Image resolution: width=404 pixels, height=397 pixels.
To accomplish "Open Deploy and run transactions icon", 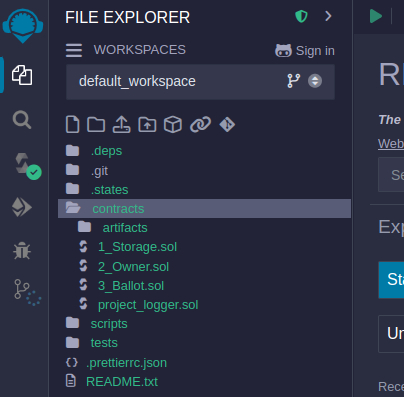I will [x=22, y=207].
